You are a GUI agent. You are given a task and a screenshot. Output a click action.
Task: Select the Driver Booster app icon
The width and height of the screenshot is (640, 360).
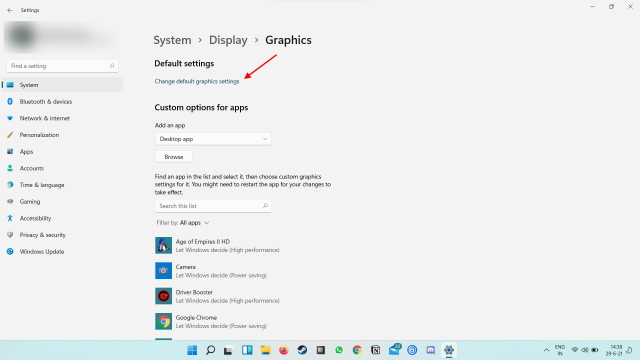pyautogui.click(x=163, y=296)
